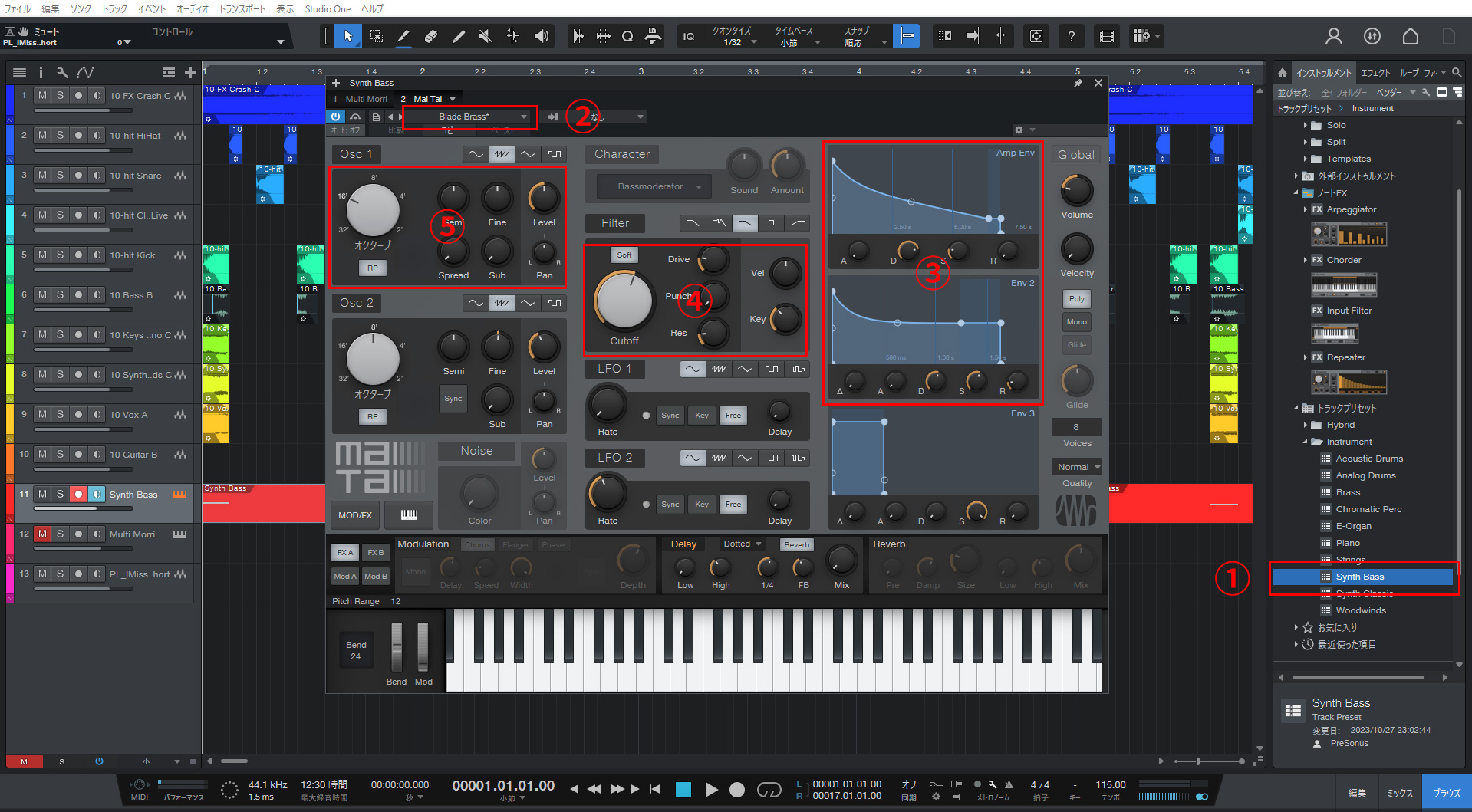1472x812 pixels.
Task: Solo the 10-hit Kick track
Action: click(60, 255)
